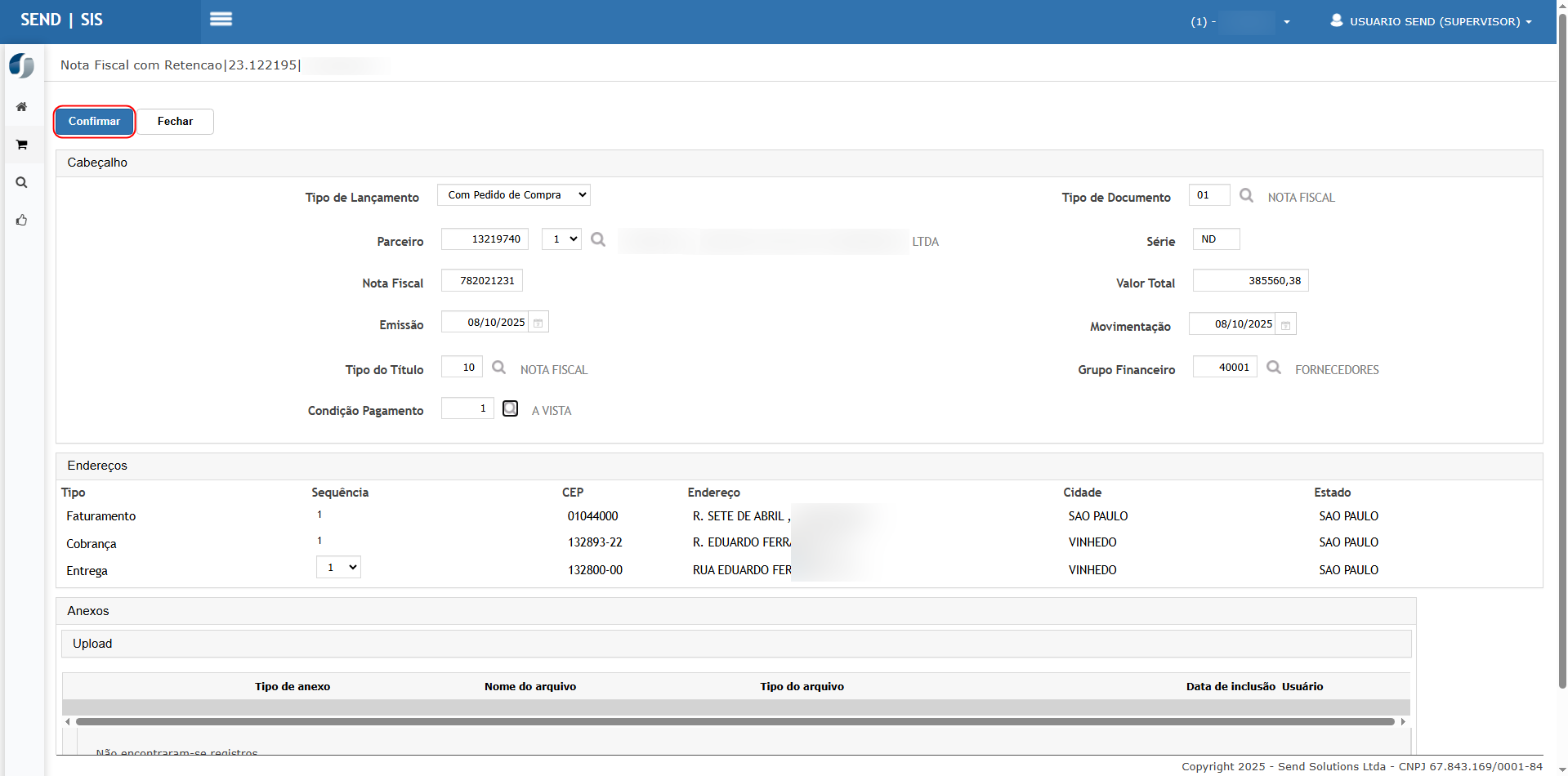Click the Fechar button
Screen dimensions: 1568x776
point(175,122)
